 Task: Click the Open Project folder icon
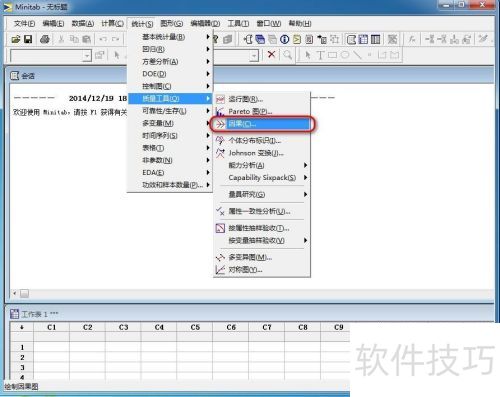[16, 39]
